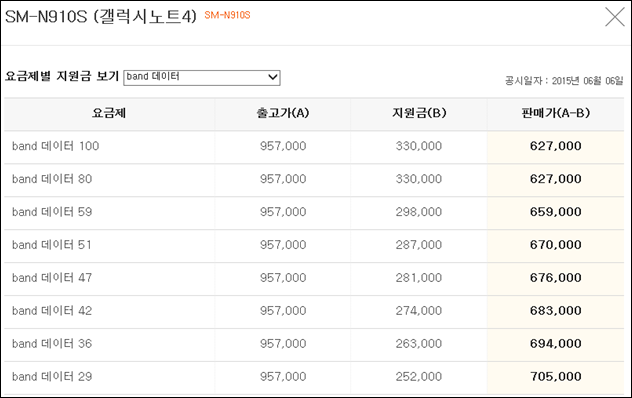
Task: Click the 659,000 sale price
Action: (556, 212)
